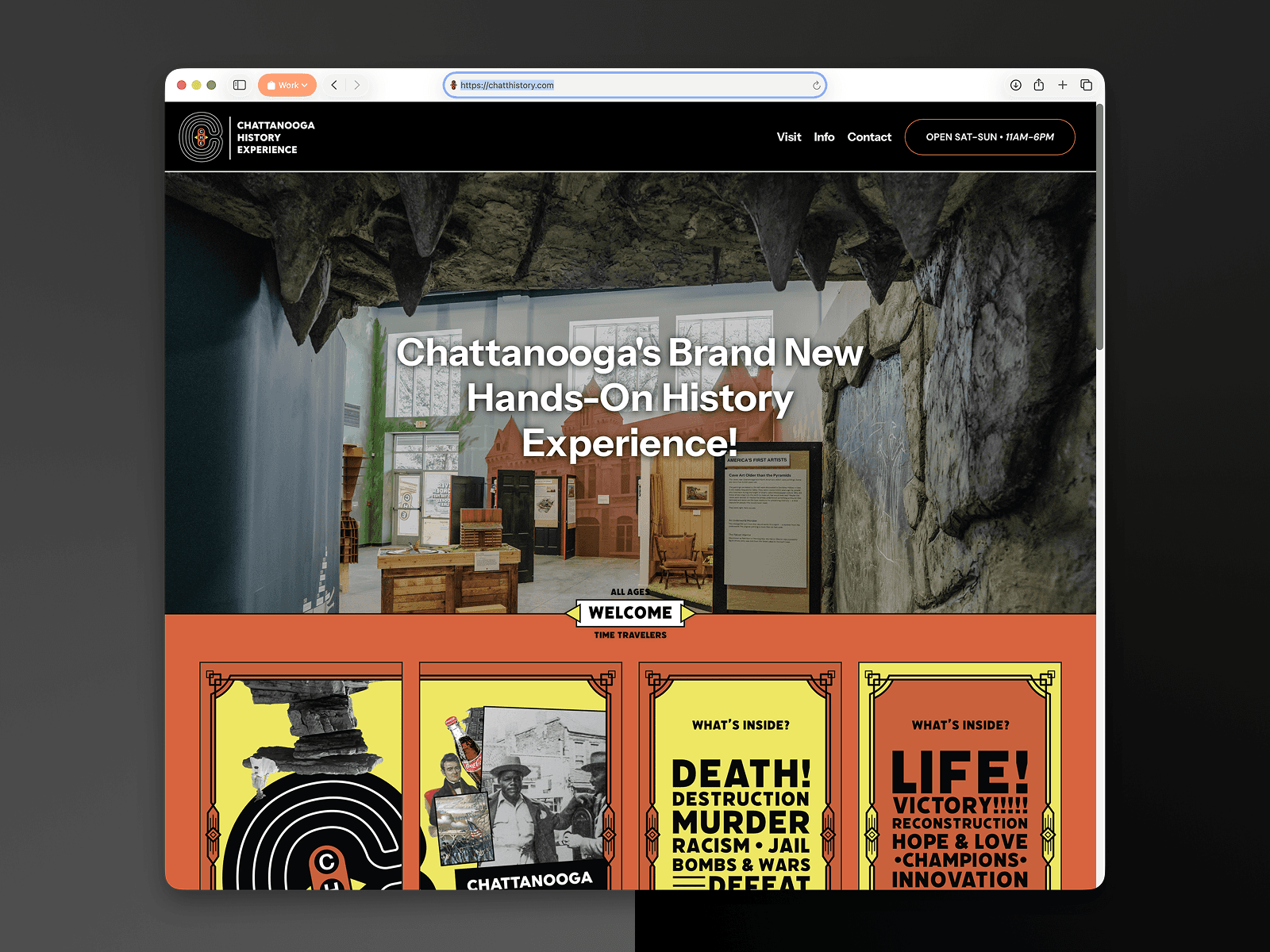Show the tab overview icon
1270x952 pixels.
tap(1087, 85)
